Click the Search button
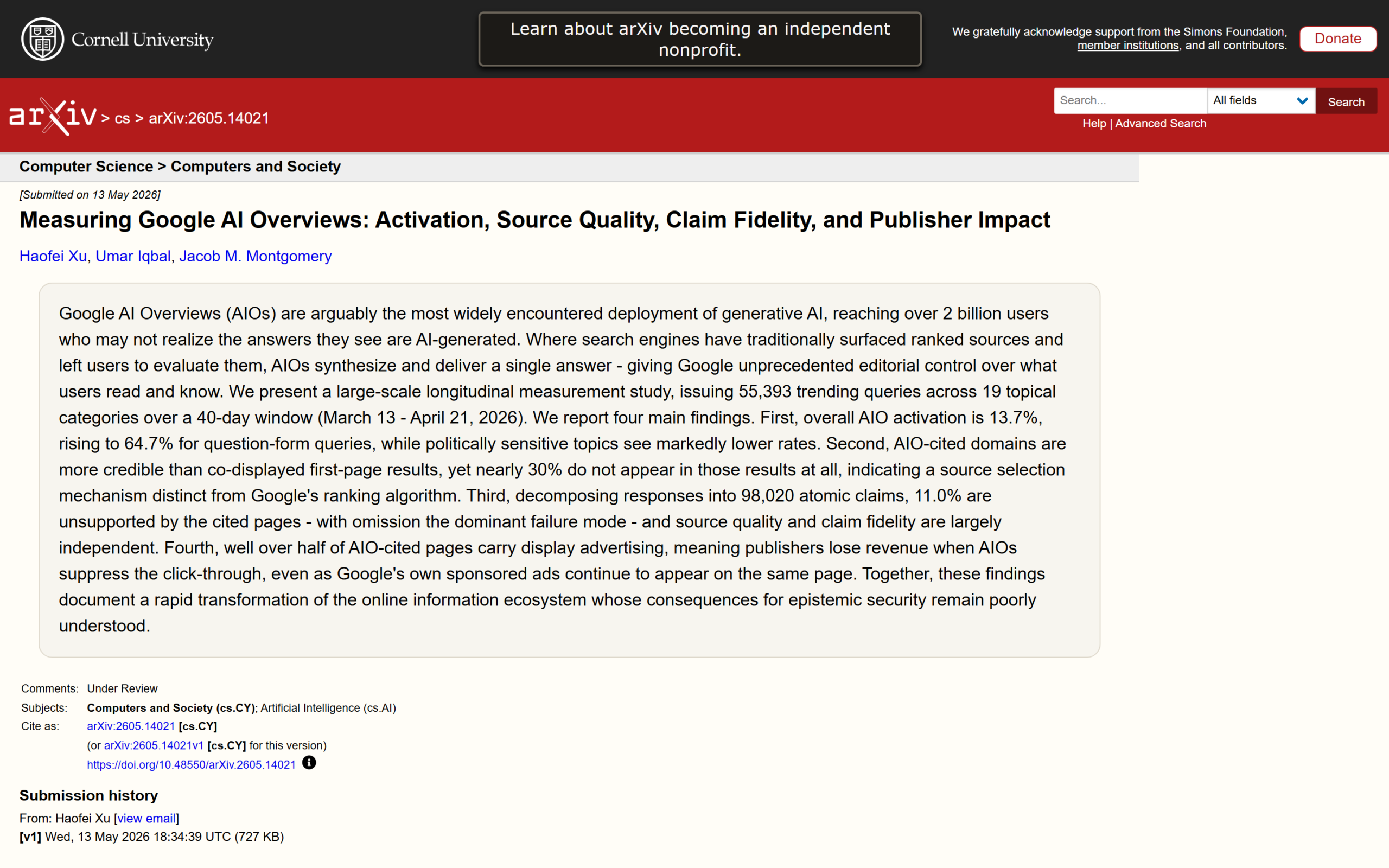Image resolution: width=1389 pixels, height=868 pixels. (x=1346, y=101)
